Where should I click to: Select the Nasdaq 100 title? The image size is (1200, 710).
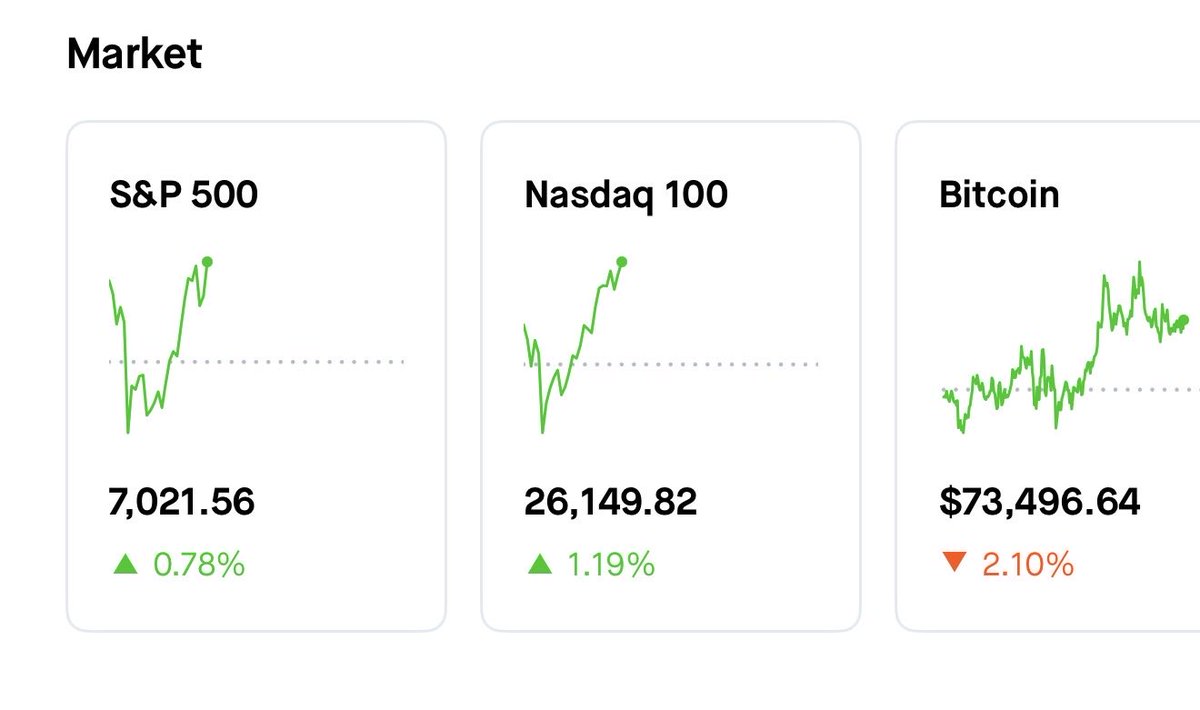coord(626,194)
